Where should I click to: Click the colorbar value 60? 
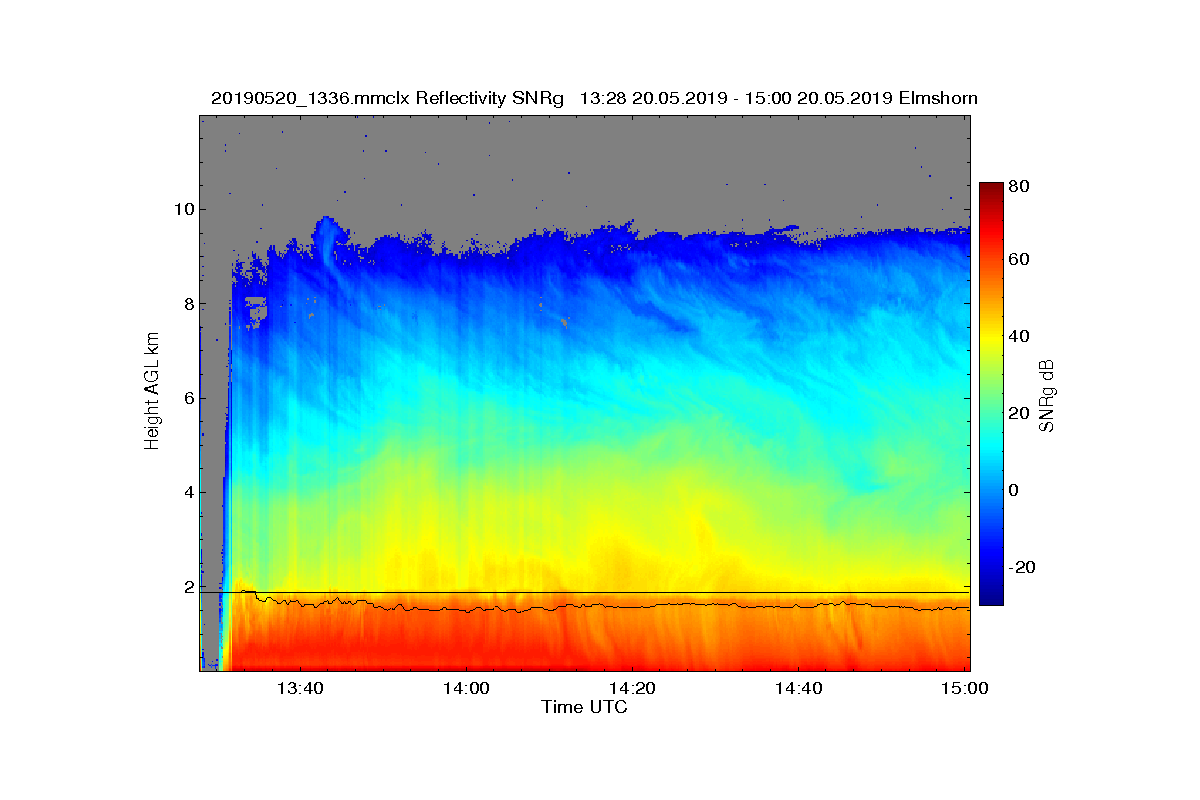coord(1021,260)
